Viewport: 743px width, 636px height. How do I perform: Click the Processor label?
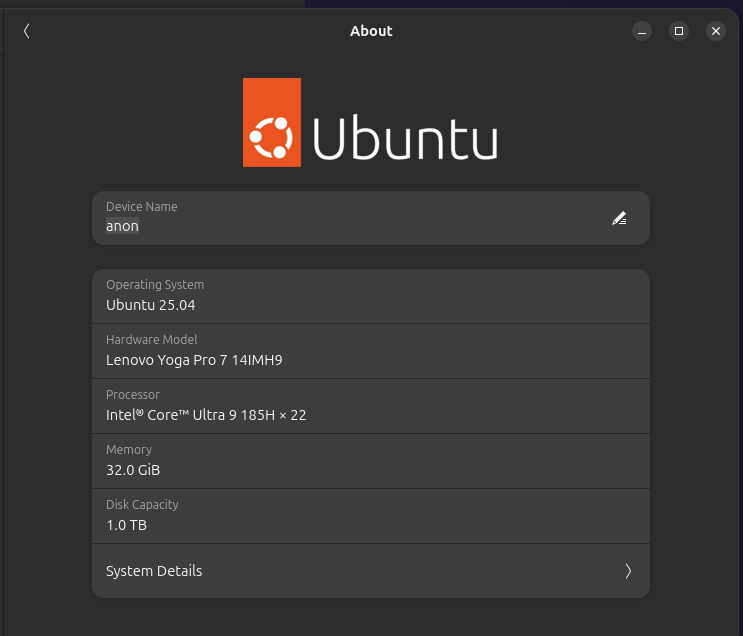[133, 395]
